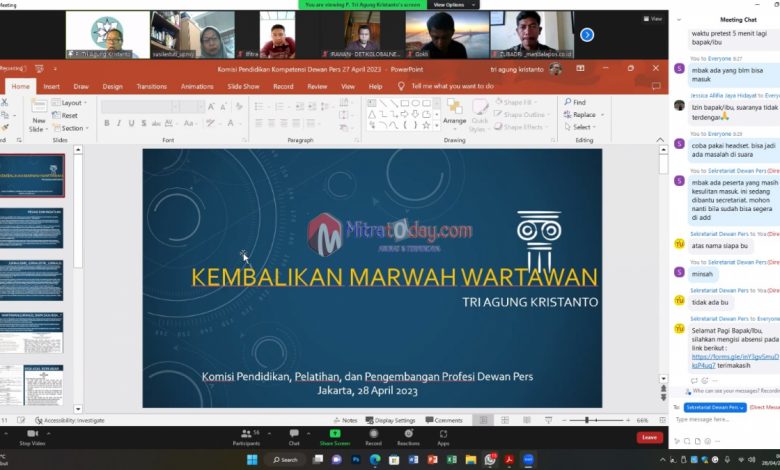
Task: Click Display Settings in status bar
Action: coord(390,420)
